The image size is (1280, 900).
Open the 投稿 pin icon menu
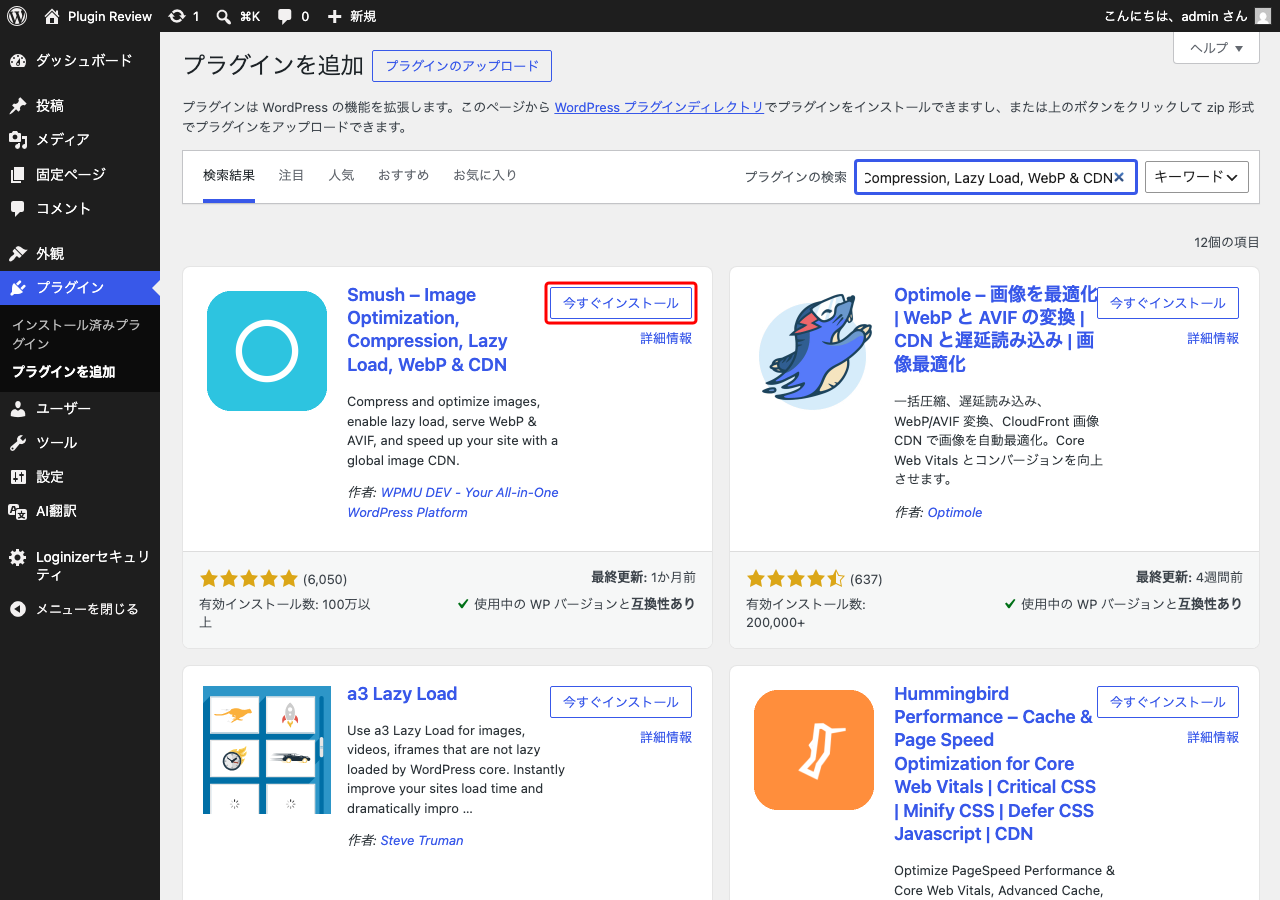pos(18,106)
